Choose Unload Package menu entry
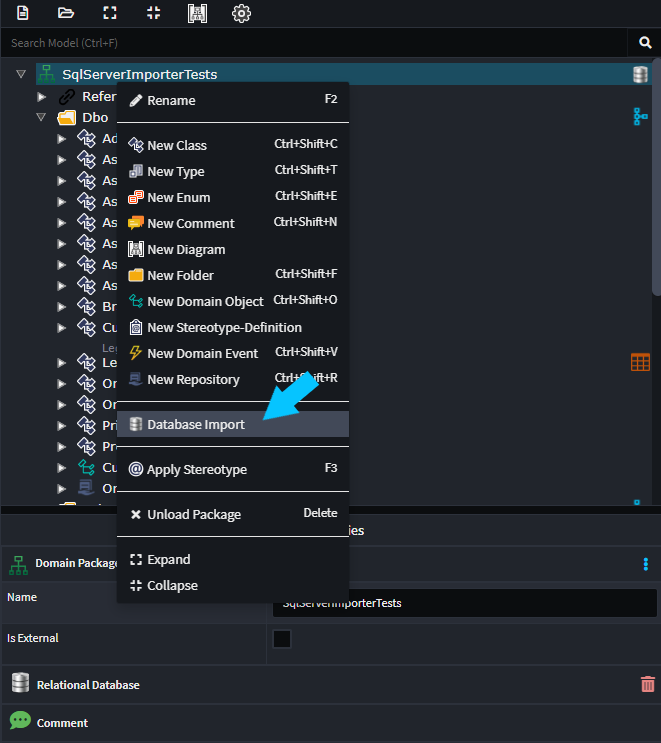Image resolution: width=661 pixels, height=743 pixels. click(x=233, y=514)
